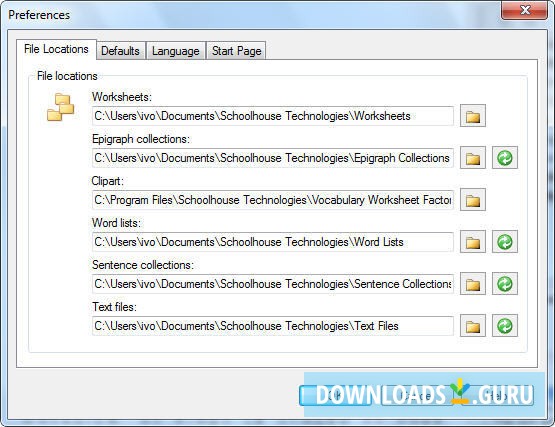Close the Preferences dialog window
Screen dimensions: 555x427
pos(525,10)
